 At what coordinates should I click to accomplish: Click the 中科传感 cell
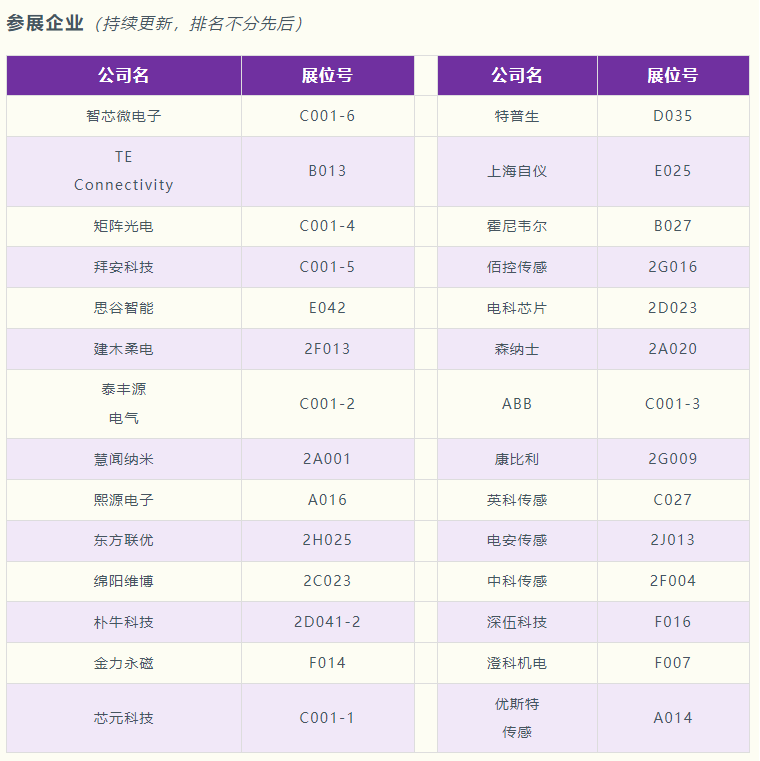coord(517,581)
